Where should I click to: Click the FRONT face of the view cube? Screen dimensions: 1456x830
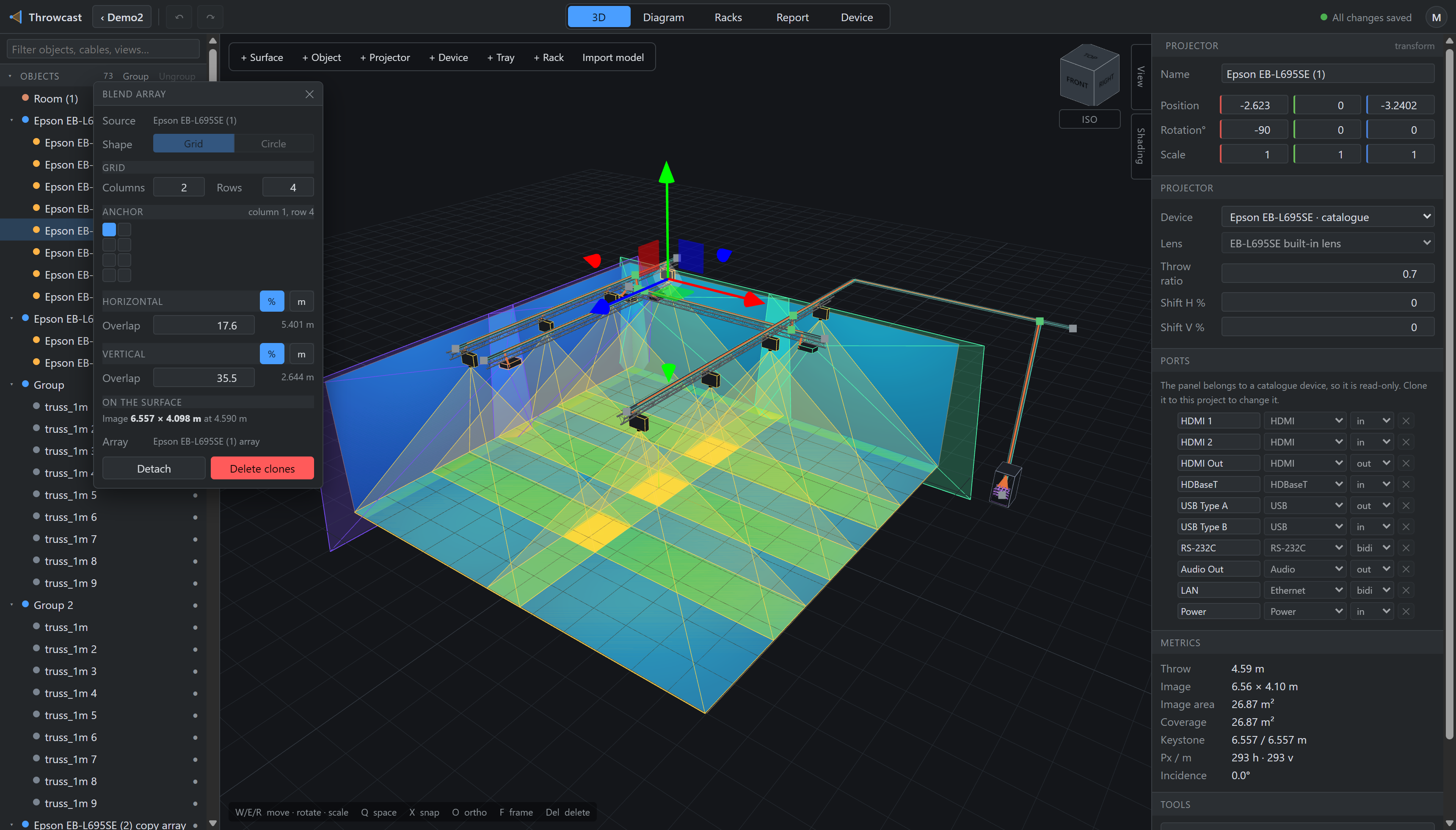tap(1076, 82)
